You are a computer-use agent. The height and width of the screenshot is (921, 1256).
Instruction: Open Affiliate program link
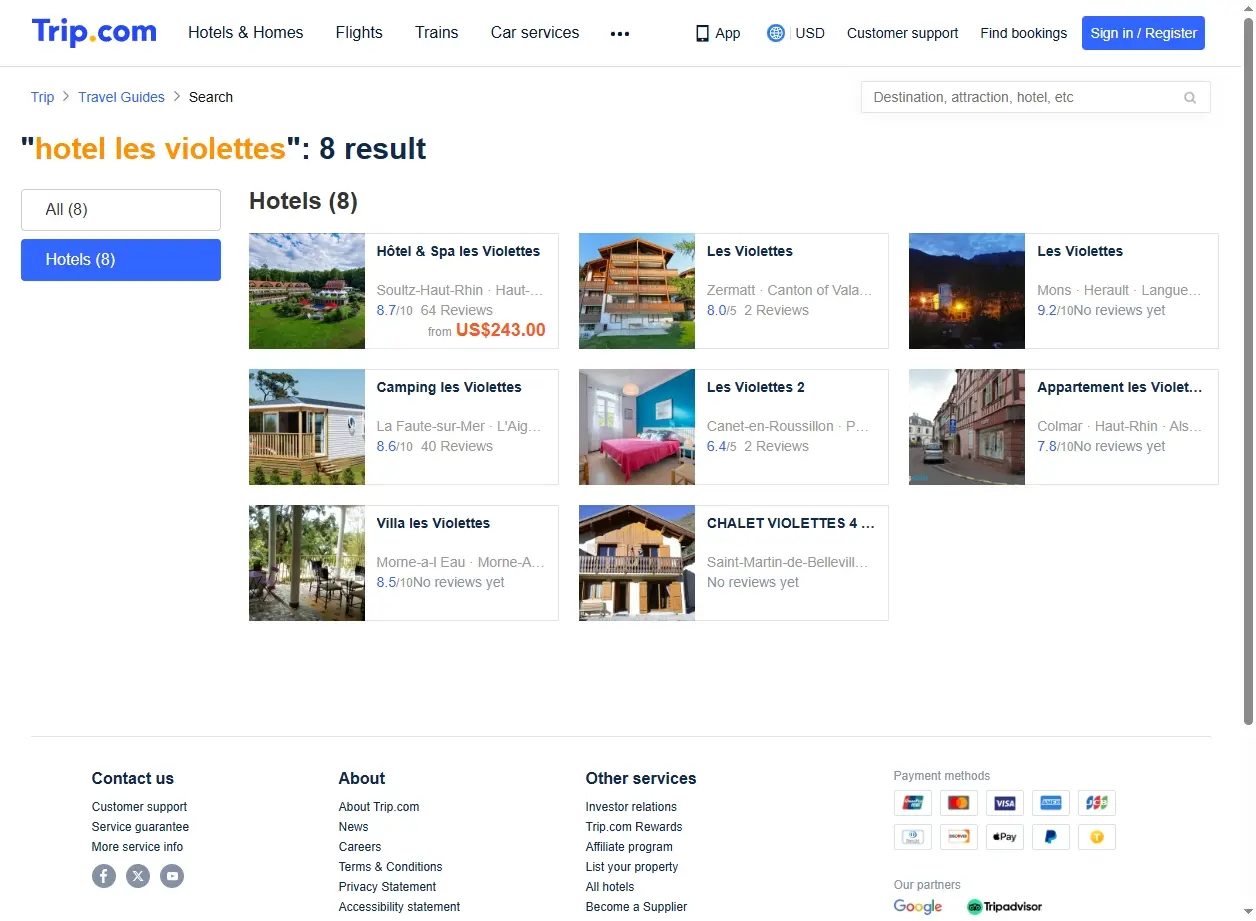click(x=629, y=847)
